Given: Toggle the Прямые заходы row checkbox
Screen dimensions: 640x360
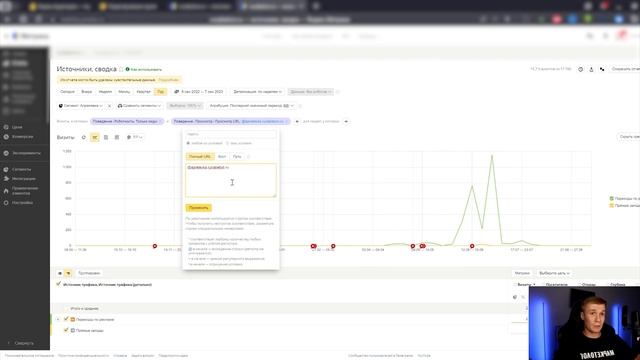Looking at the screenshot, I should click(66, 330).
